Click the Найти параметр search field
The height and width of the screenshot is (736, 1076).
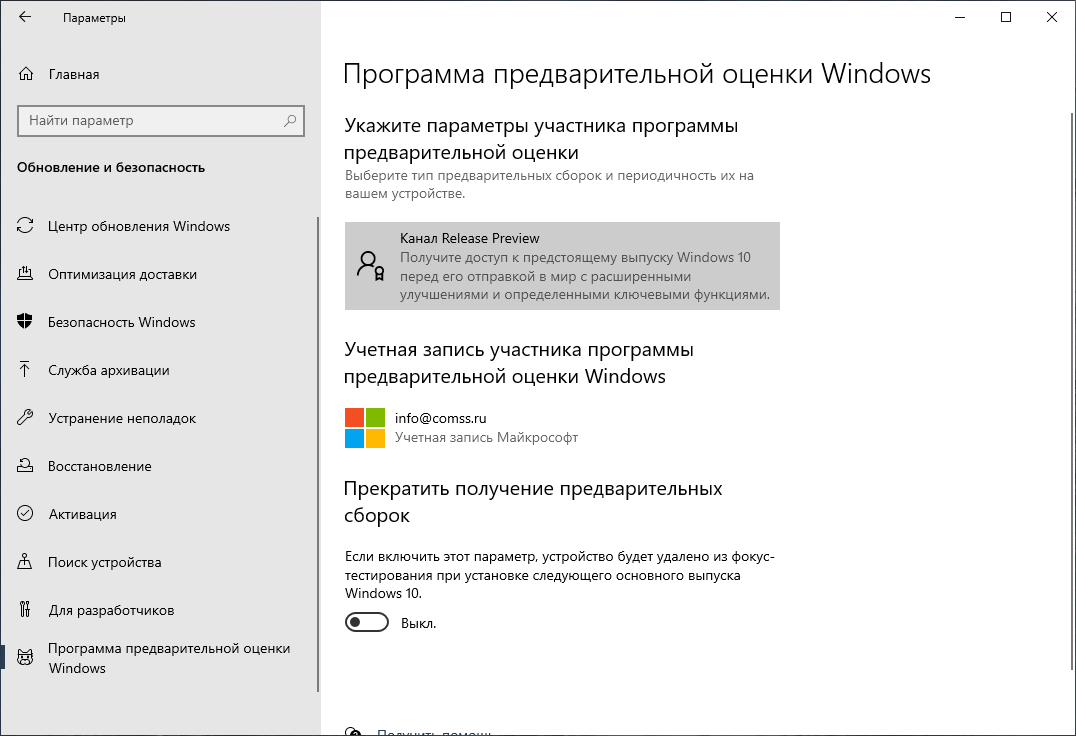150,121
